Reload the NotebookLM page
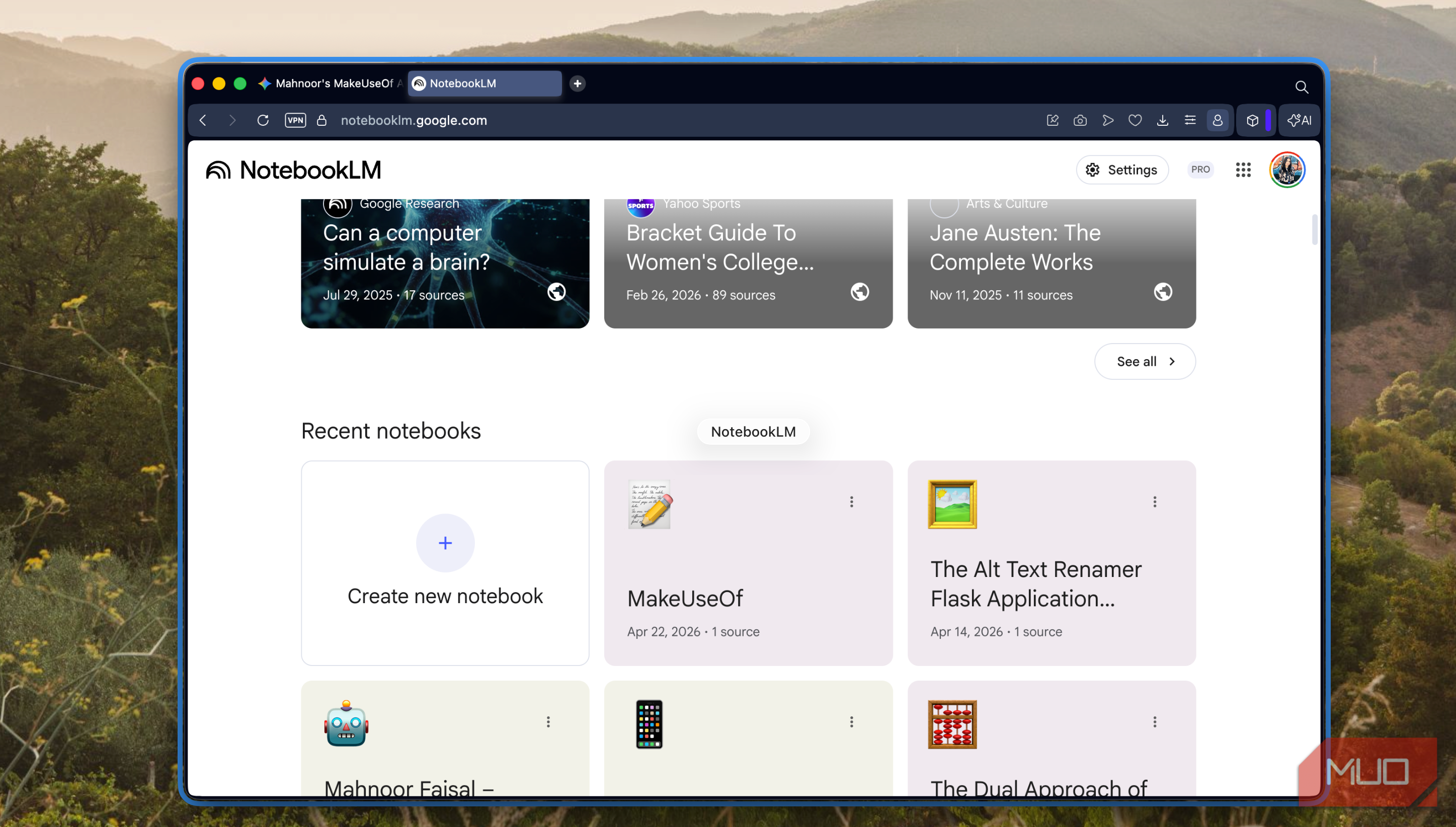This screenshot has height=827, width=1456. tap(263, 120)
